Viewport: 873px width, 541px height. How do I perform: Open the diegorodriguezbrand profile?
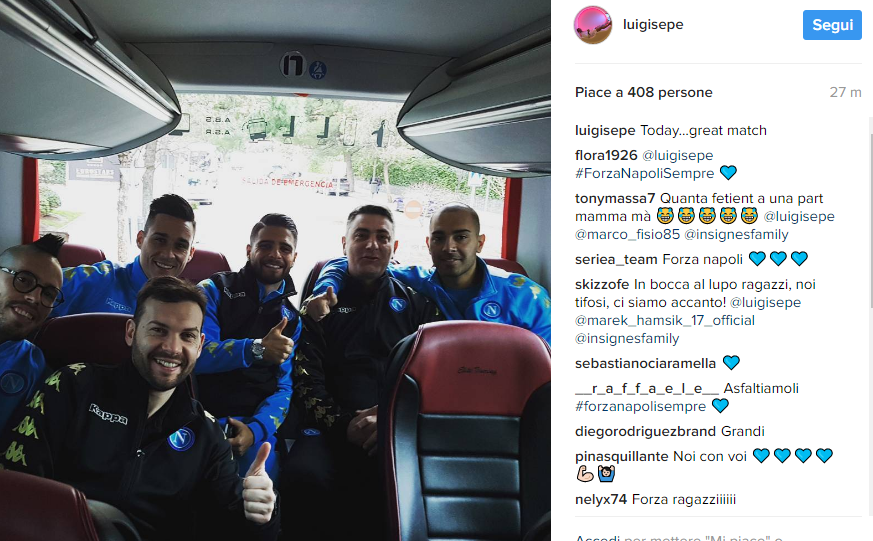click(645, 431)
